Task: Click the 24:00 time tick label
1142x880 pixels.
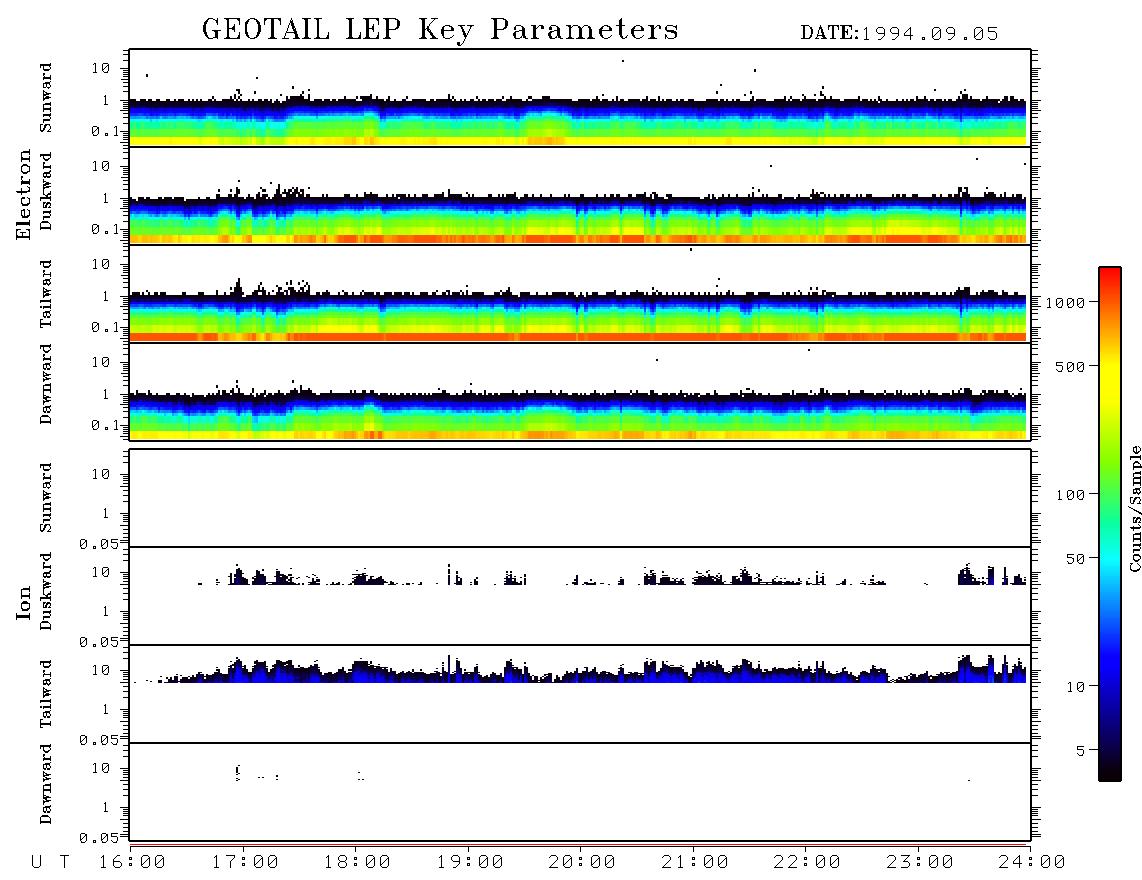Action: (1032, 862)
